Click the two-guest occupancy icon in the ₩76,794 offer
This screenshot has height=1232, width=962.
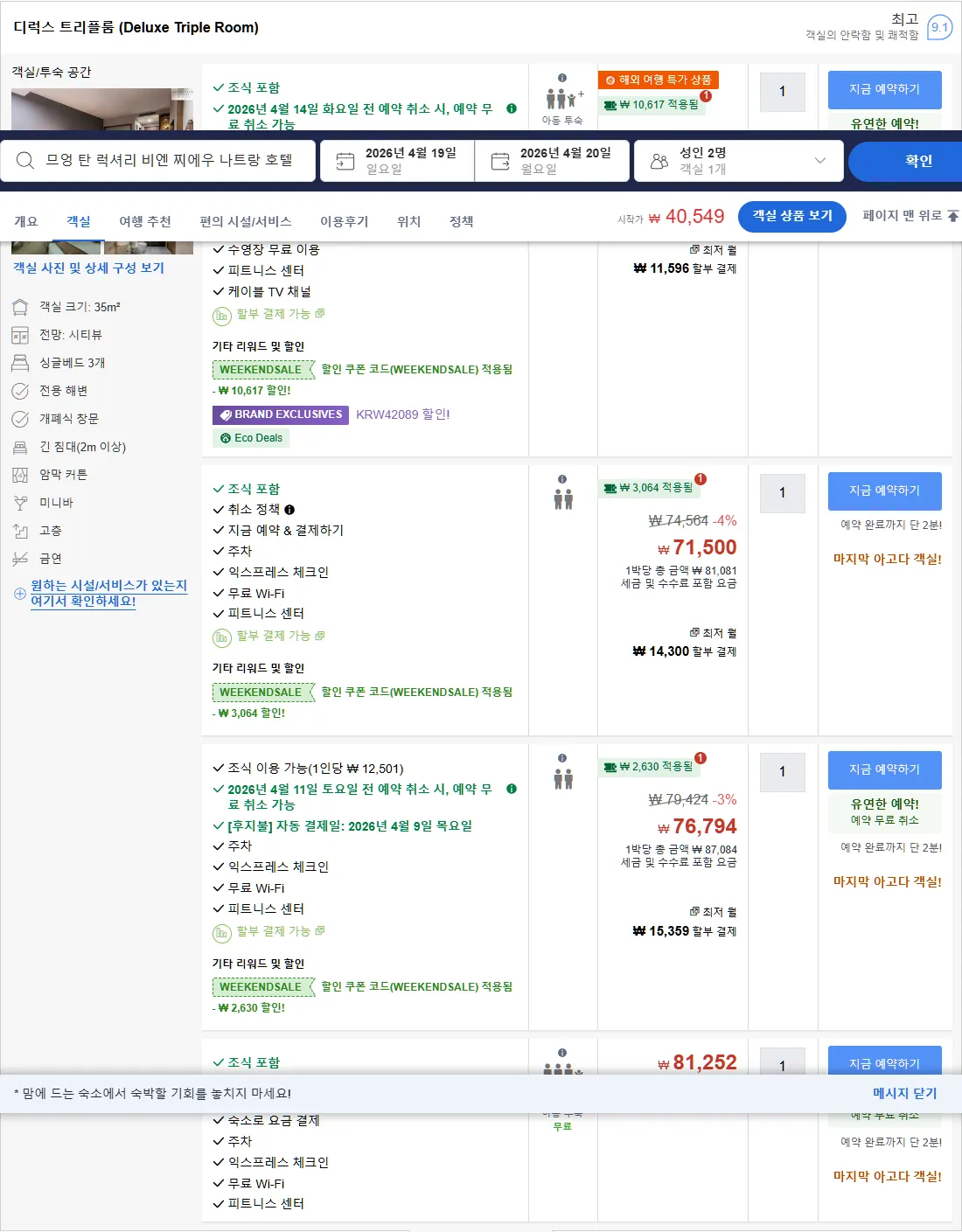[x=563, y=778]
